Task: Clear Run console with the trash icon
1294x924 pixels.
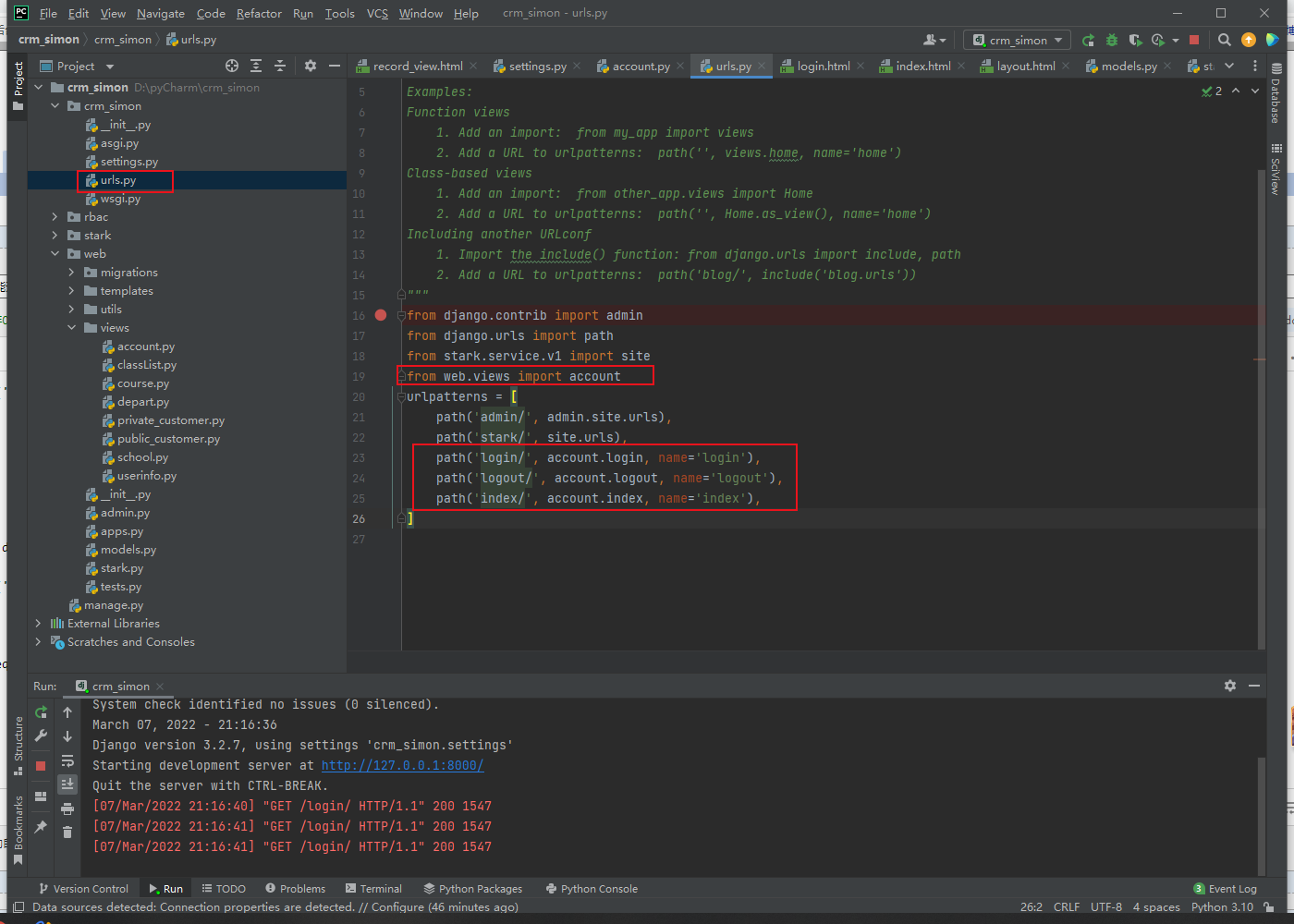Action: tap(67, 832)
